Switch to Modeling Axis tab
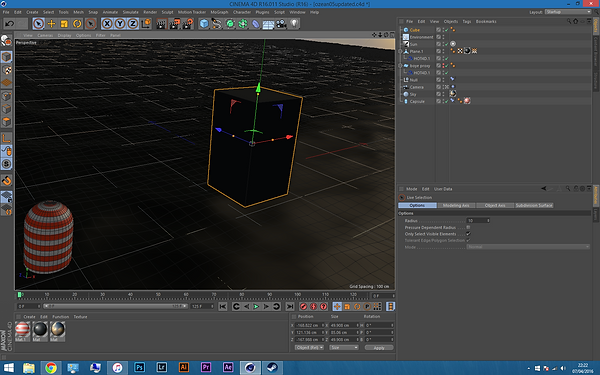Viewport: 600px width, 375px height. pos(456,205)
